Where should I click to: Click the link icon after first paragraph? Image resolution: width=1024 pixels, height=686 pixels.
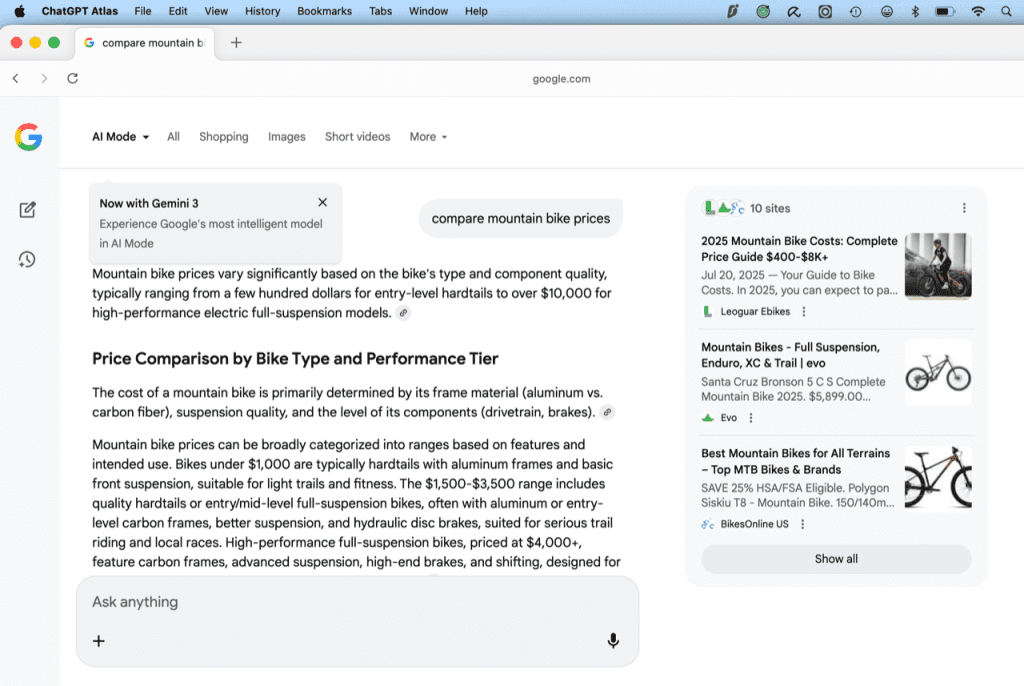point(404,313)
